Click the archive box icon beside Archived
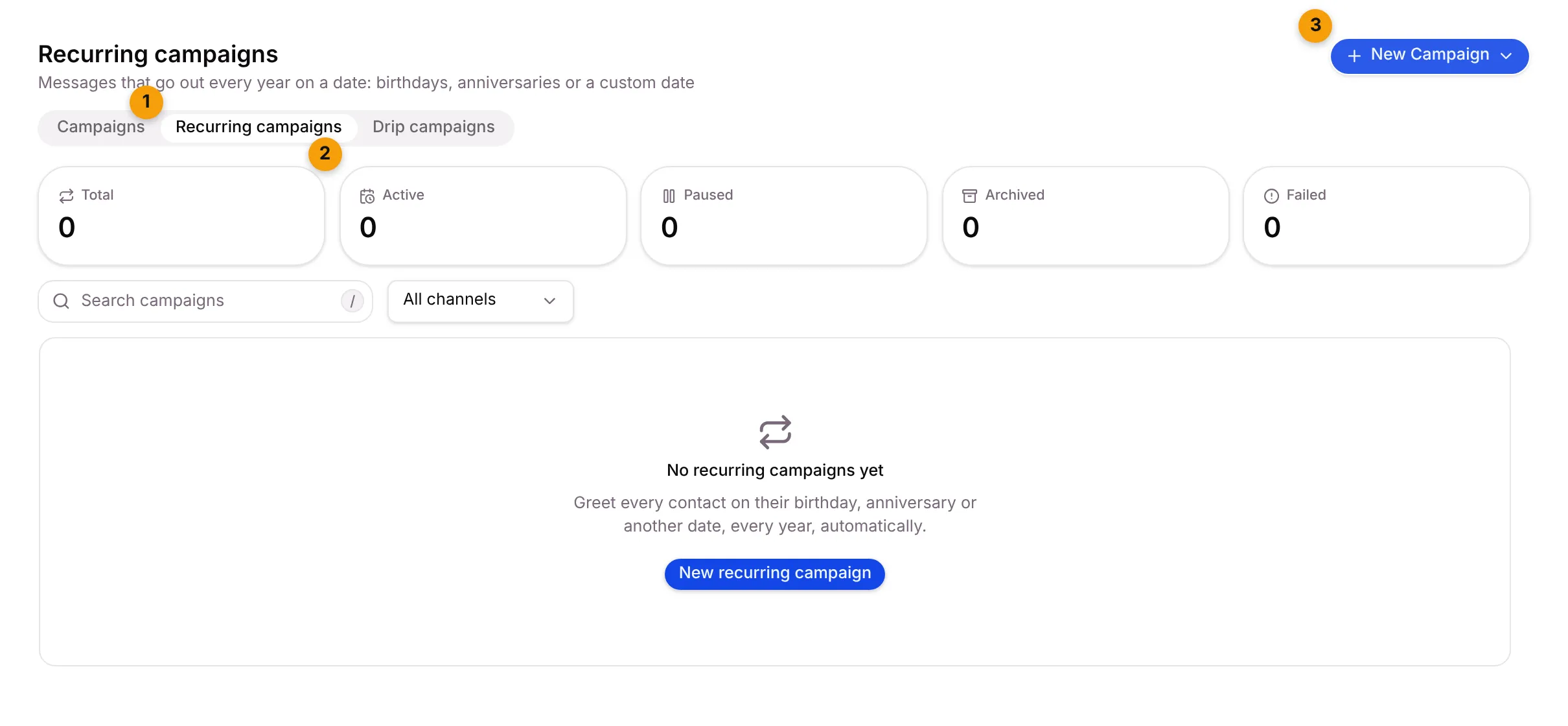Image resolution: width=1568 pixels, height=726 pixels. click(x=969, y=196)
